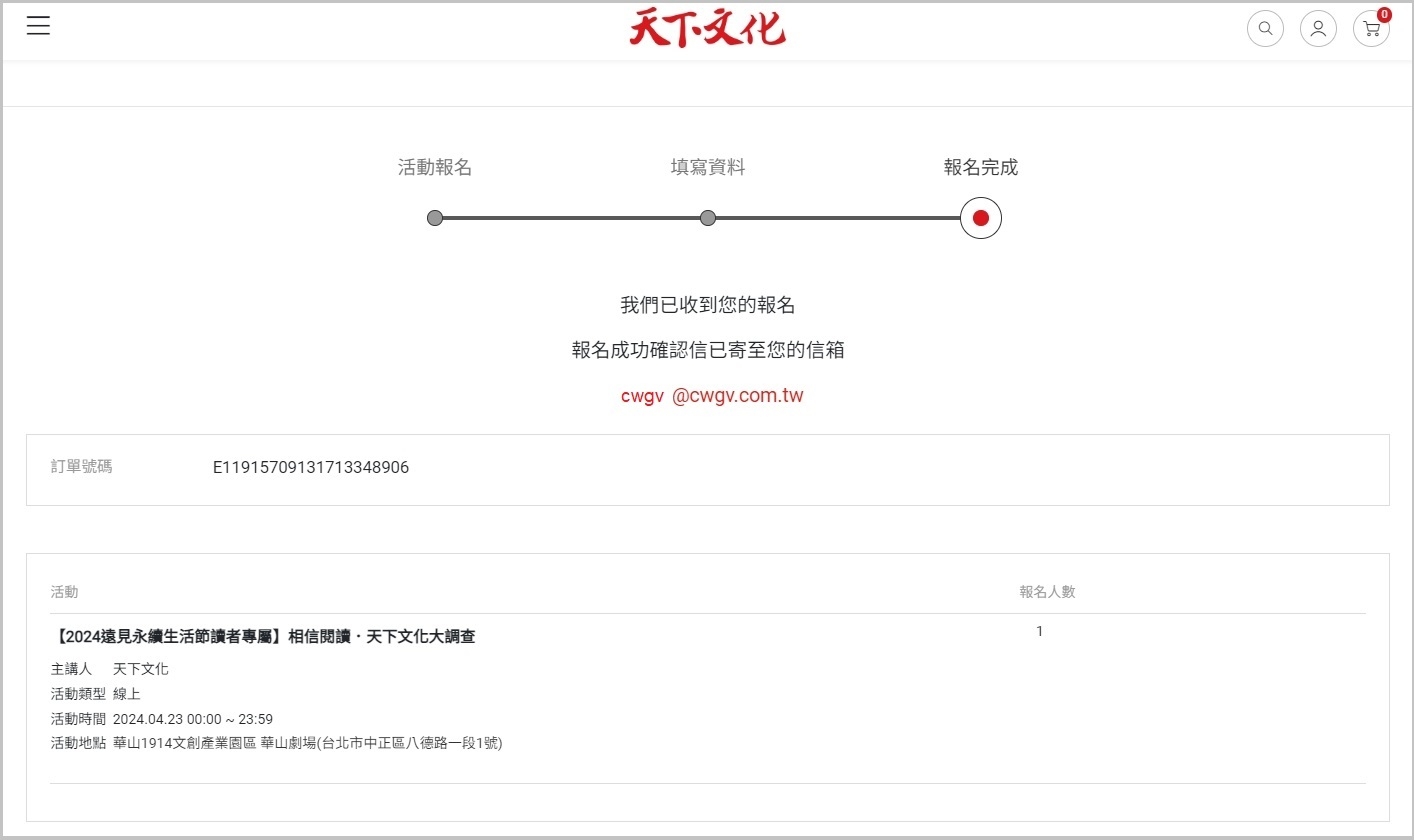Open the hamburger menu
This screenshot has height=840, width=1414.
pyautogui.click(x=38, y=26)
